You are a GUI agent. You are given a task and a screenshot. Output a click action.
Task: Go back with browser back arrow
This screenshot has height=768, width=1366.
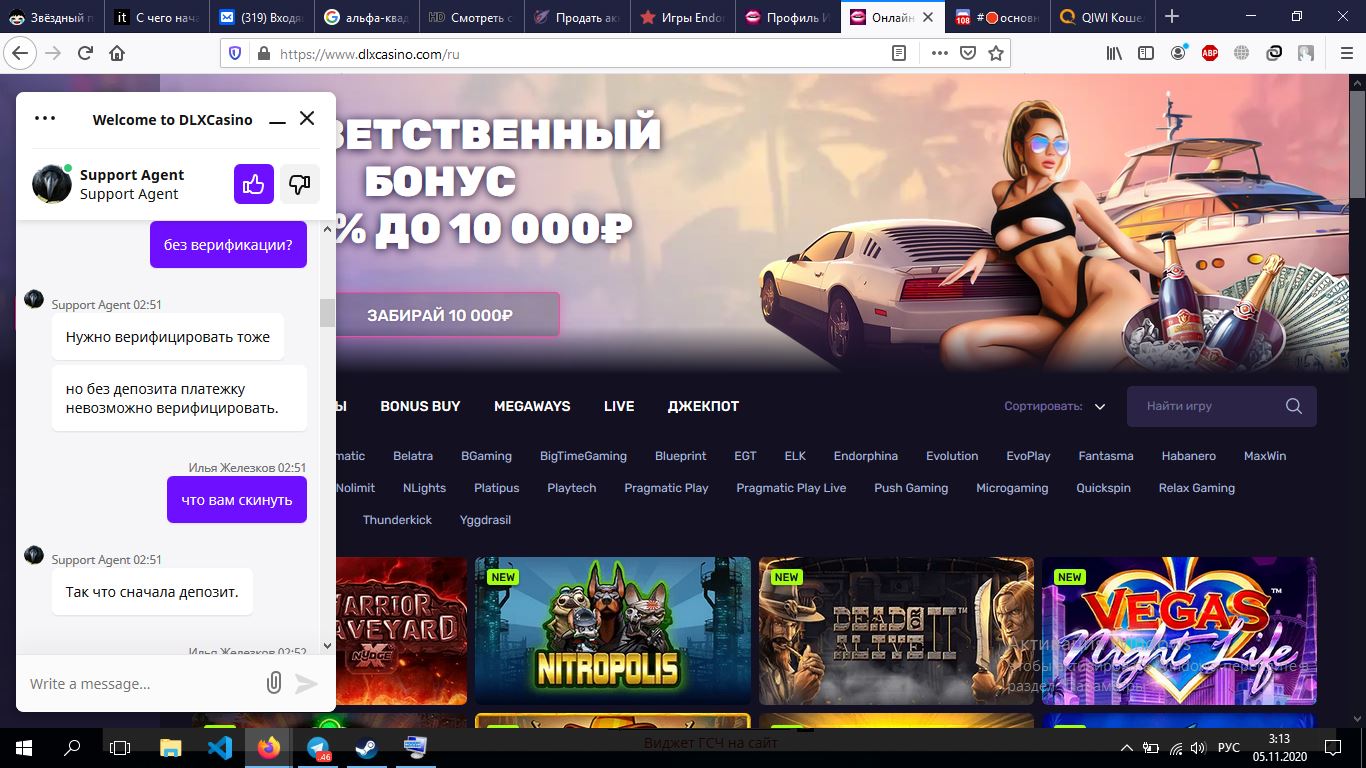point(19,53)
